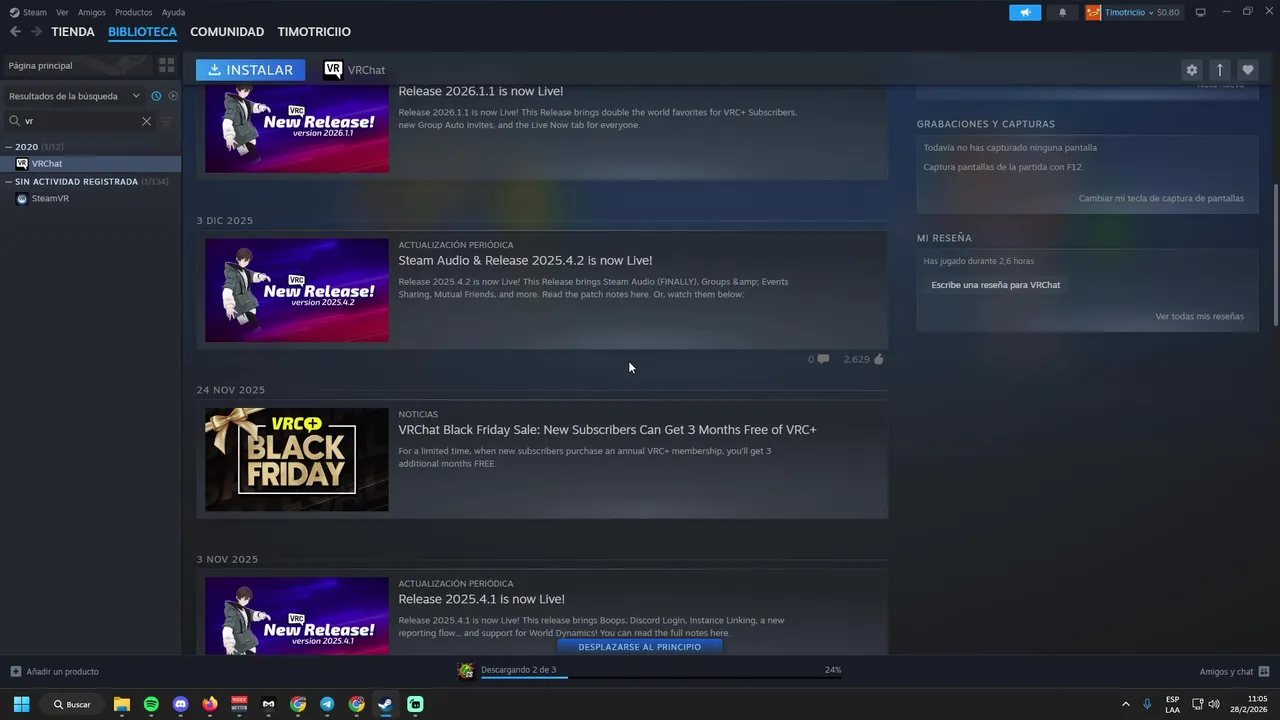Open Ver todas mis reseñas link
Viewport: 1280px width, 720px height.
[1199, 316]
